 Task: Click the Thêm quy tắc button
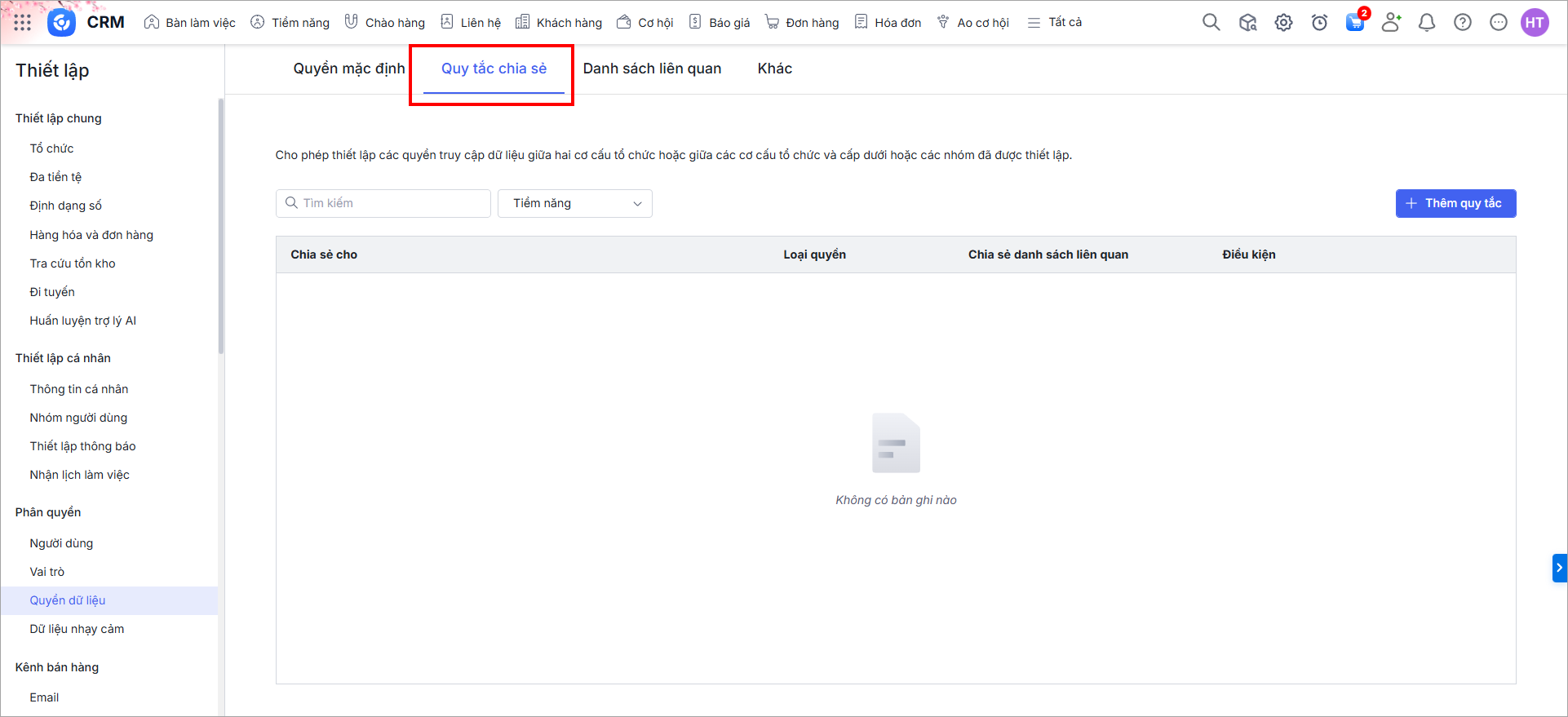(x=1455, y=204)
